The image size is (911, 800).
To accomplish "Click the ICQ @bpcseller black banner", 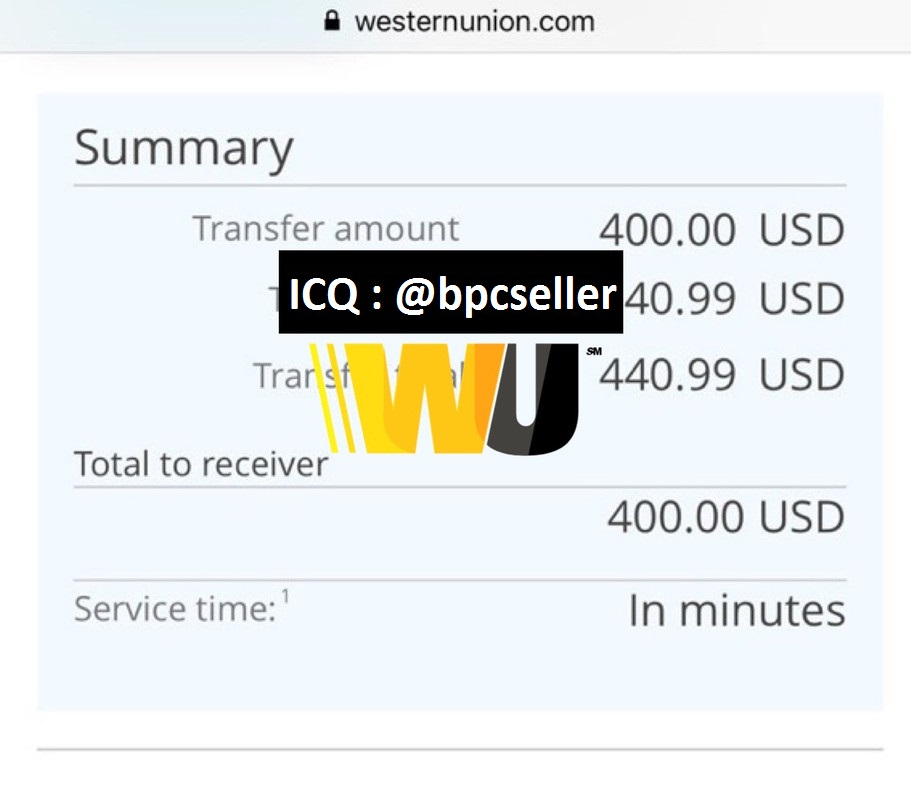I will tap(451, 292).
